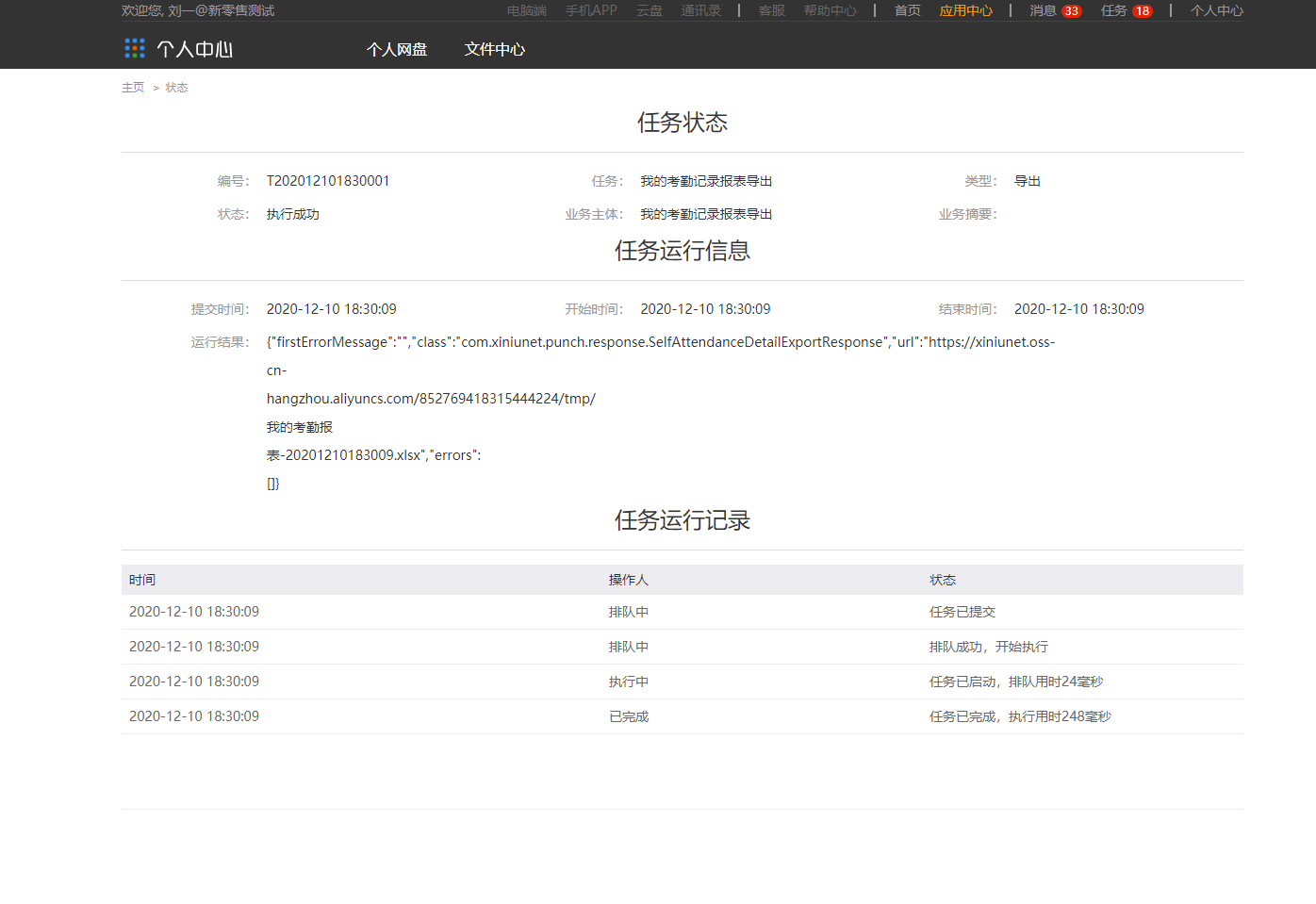
Task: Click the first 运行结果 line starting with firstErrorMessage
Action: pos(661,342)
